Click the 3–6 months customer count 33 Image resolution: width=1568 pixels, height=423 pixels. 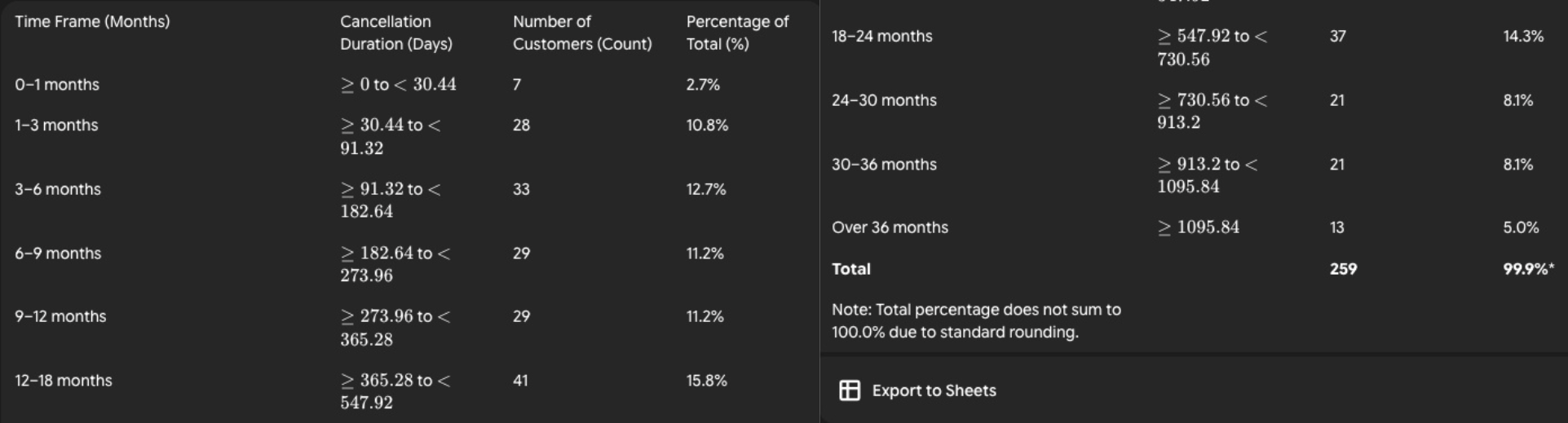coord(521,189)
